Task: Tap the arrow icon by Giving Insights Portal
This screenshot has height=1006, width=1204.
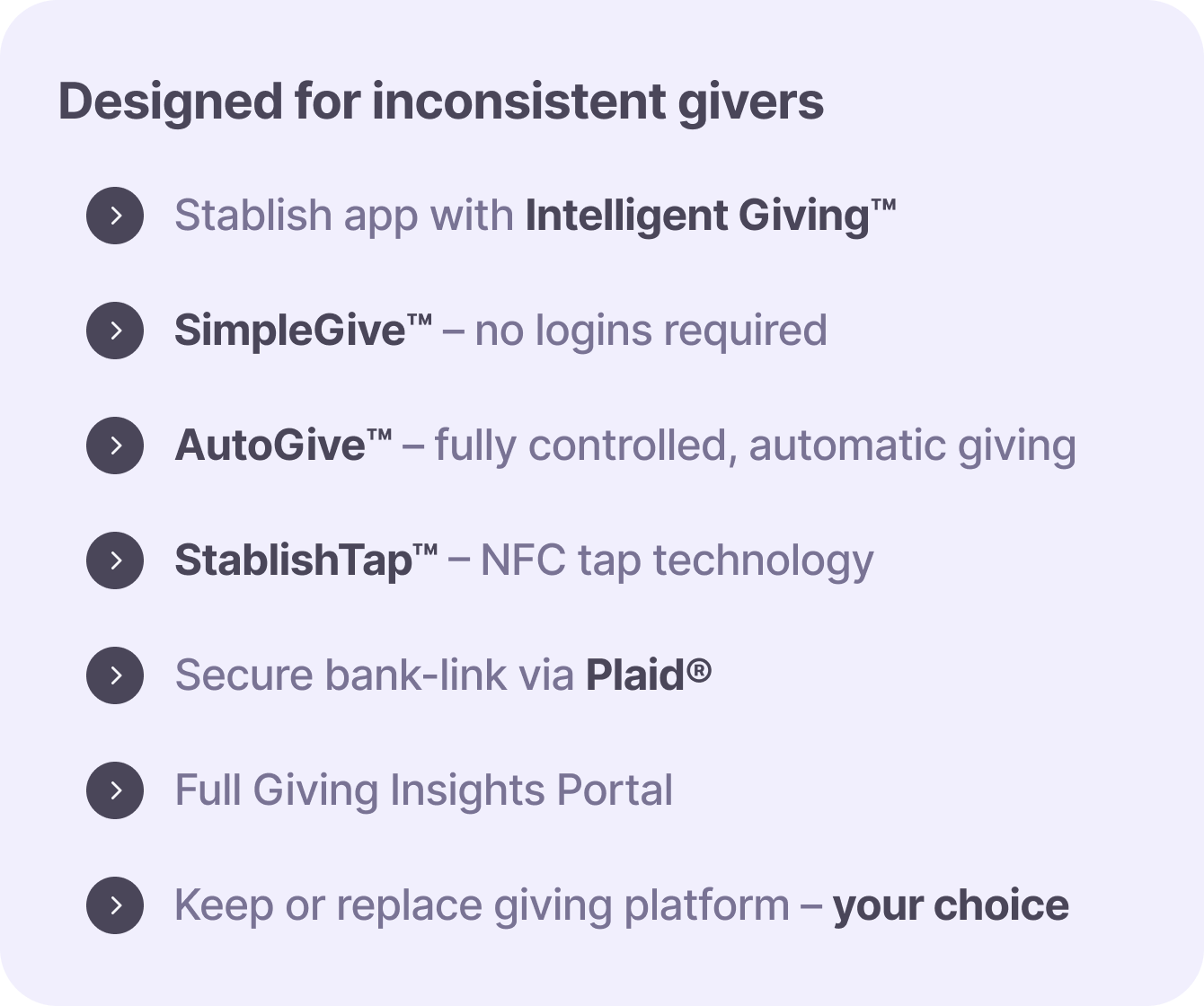Action: coord(115,790)
